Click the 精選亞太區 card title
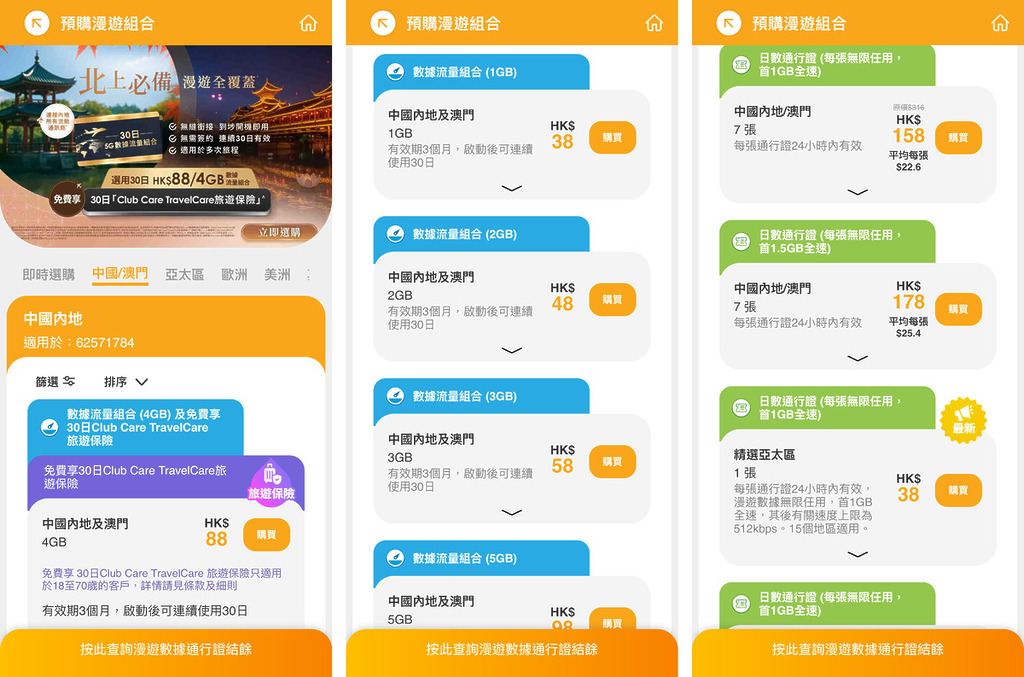Image resolution: width=1024 pixels, height=677 pixels. point(765,454)
